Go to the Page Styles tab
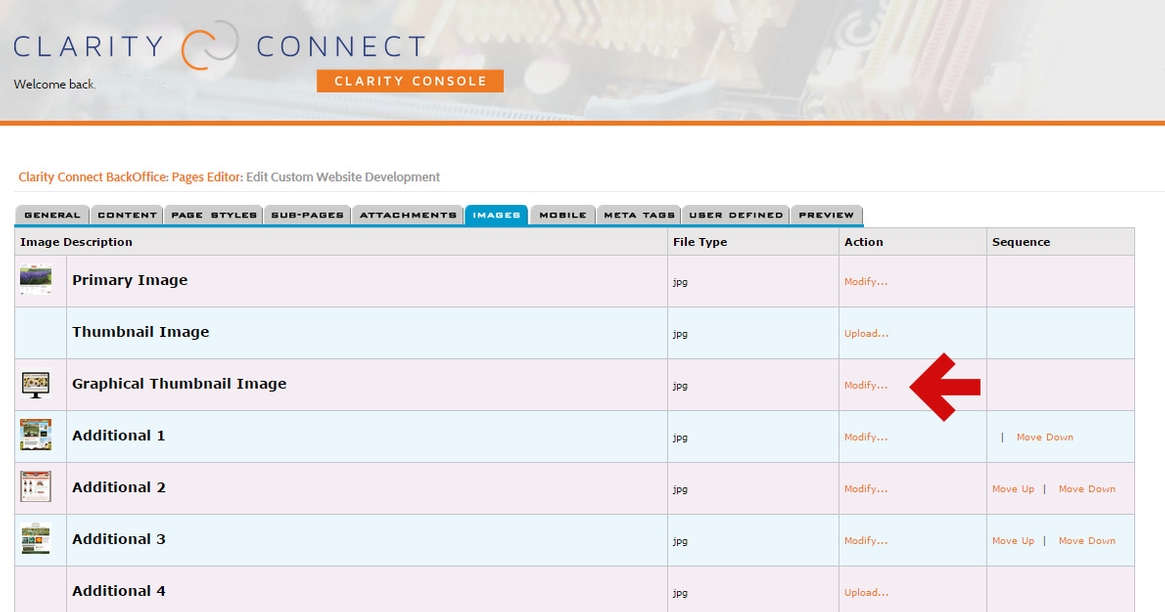 coord(214,215)
